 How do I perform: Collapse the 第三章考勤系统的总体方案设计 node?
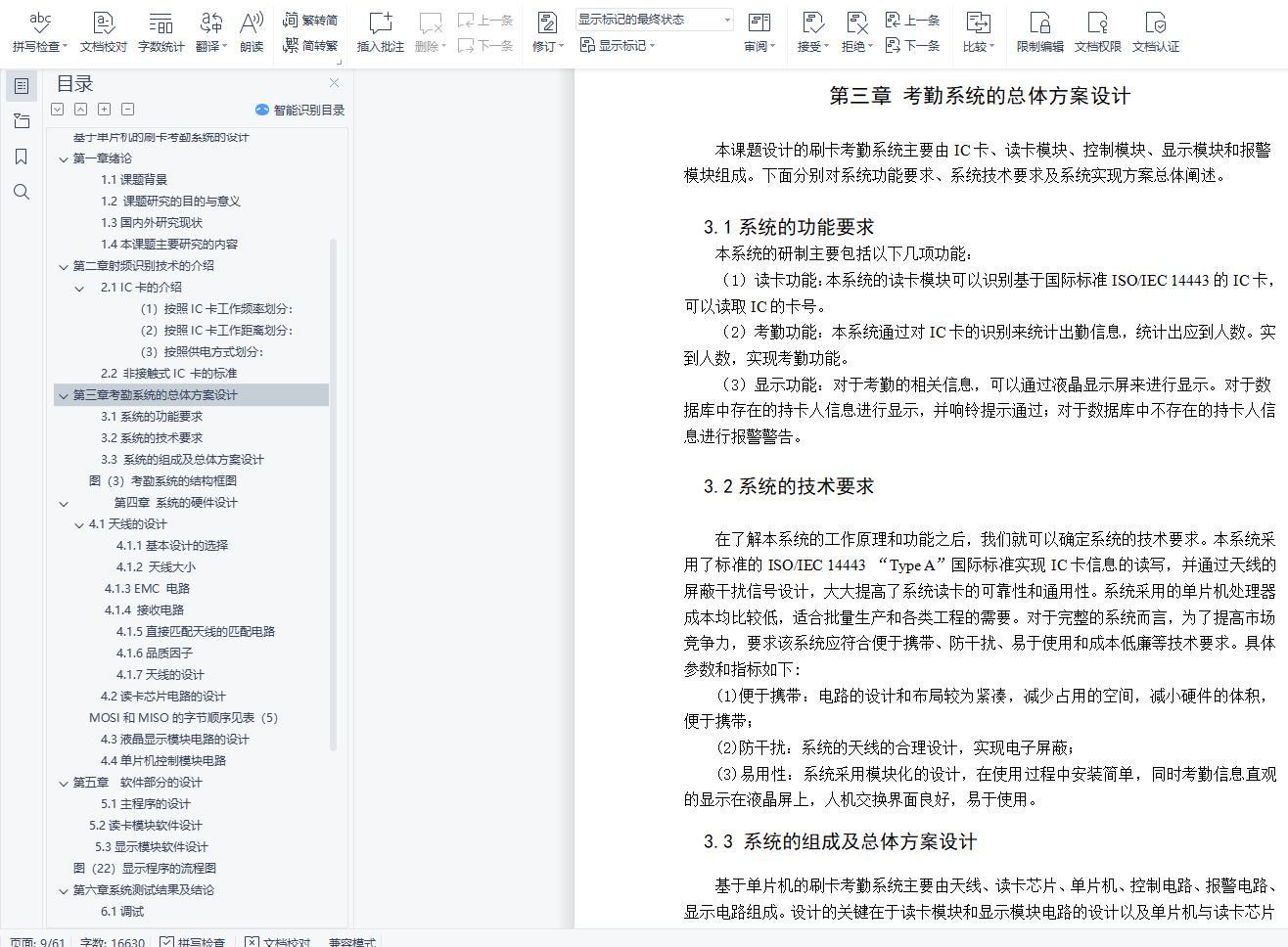(64, 395)
